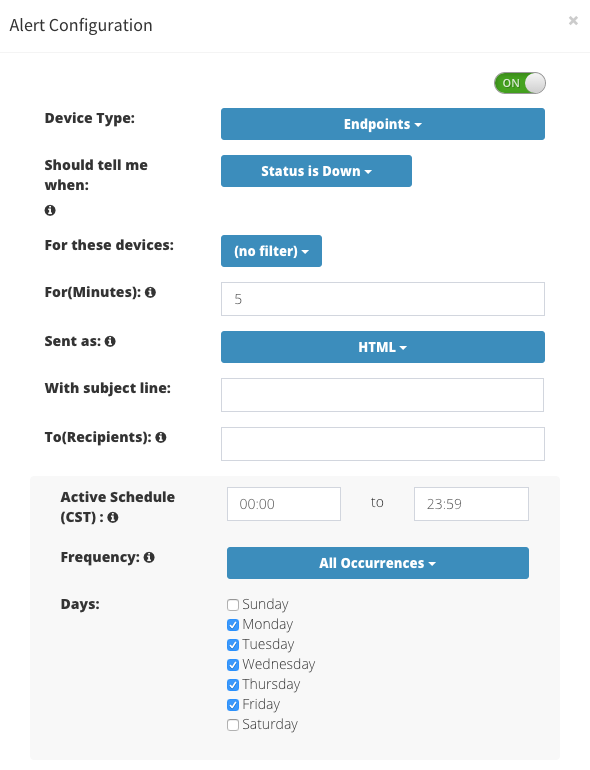The width and height of the screenshot is (590, 770).
Task: Open the HTML sent-as dropdown
Action: click(x=383, y=347)
